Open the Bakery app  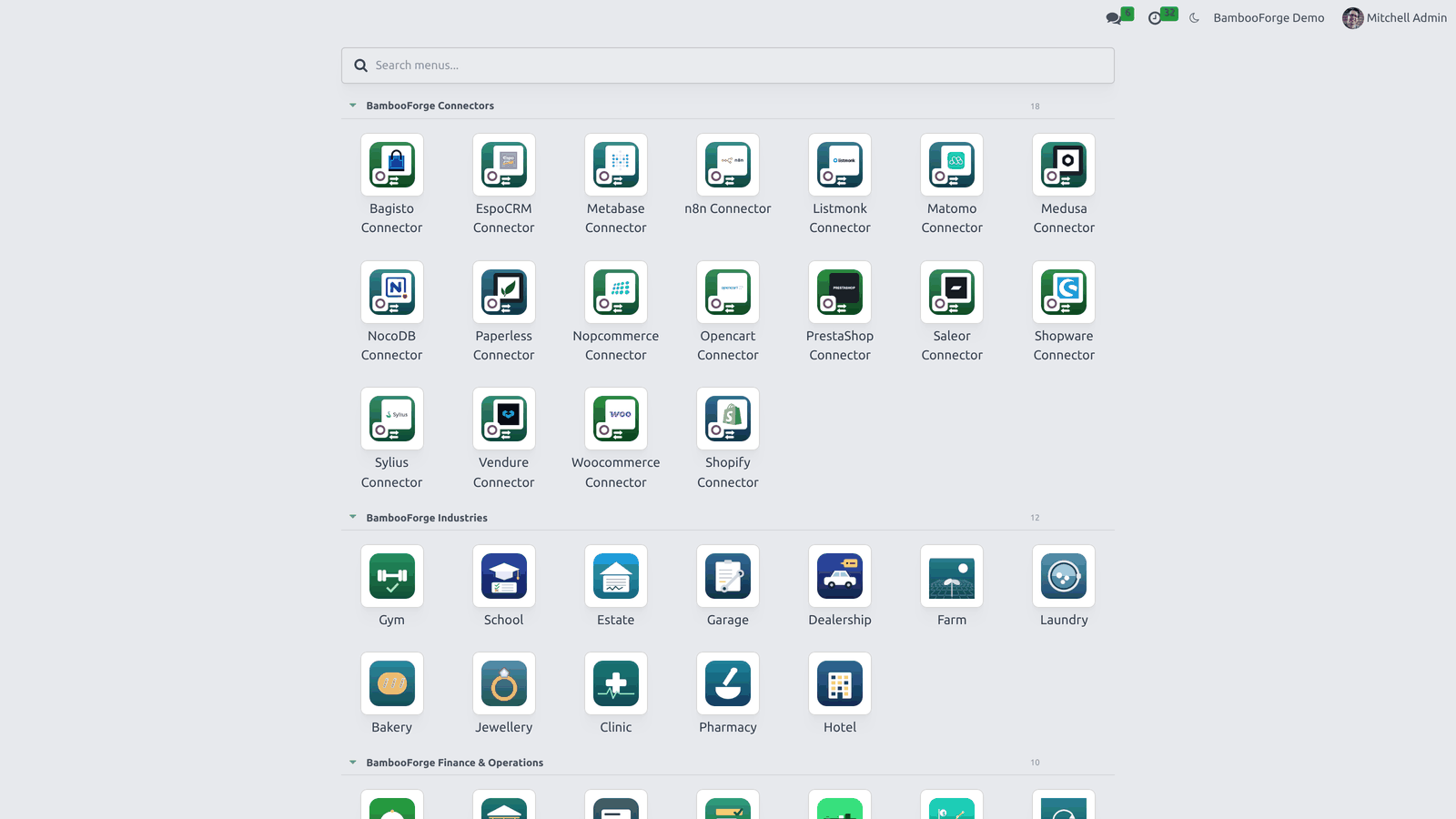click(x=392, y=683)
